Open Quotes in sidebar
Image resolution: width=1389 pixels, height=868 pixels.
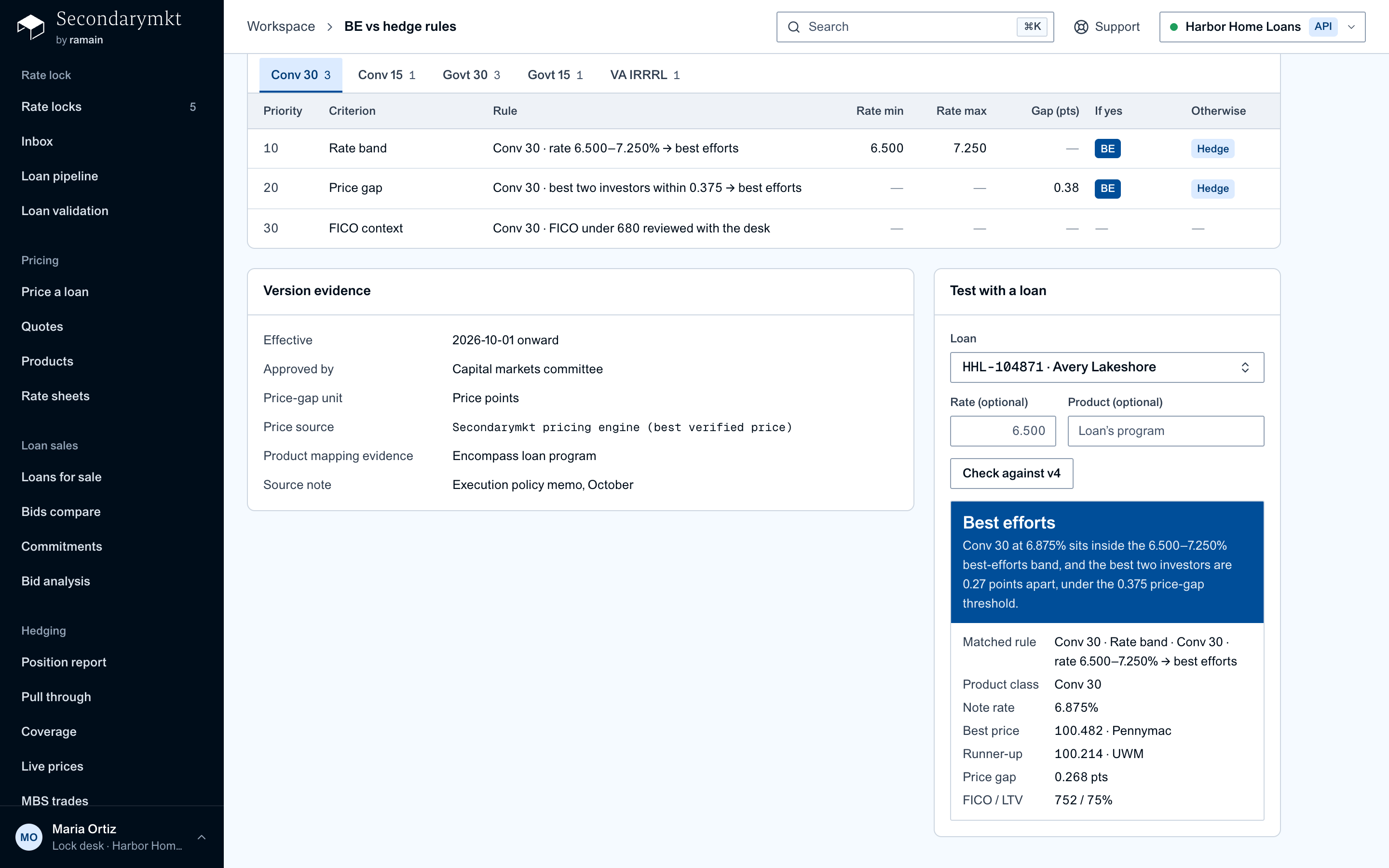pos(111,326)
